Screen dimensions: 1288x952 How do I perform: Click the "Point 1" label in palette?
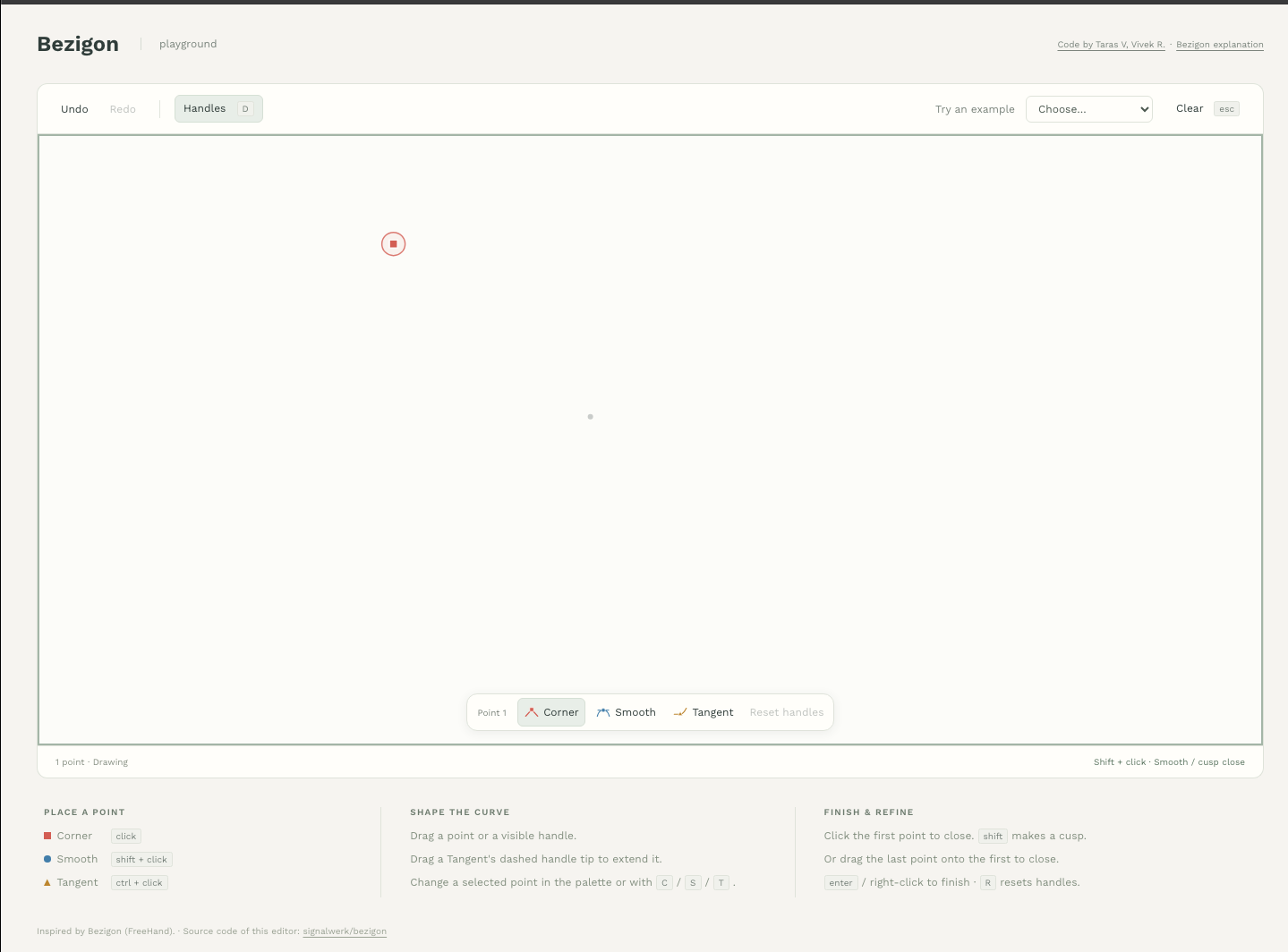pos(491,713)
